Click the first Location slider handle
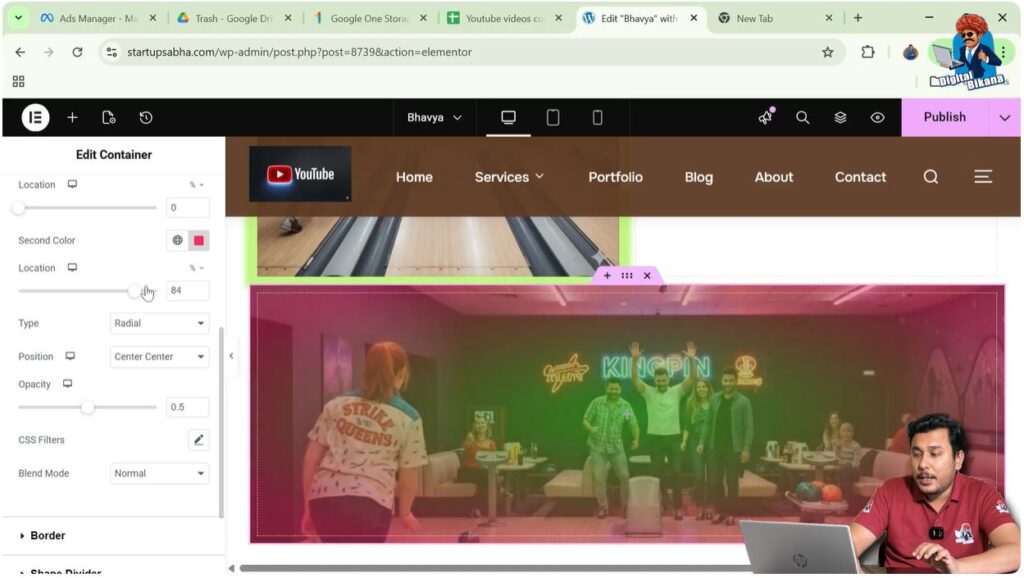The image size is (1024, 578). [x=18, y=208]
